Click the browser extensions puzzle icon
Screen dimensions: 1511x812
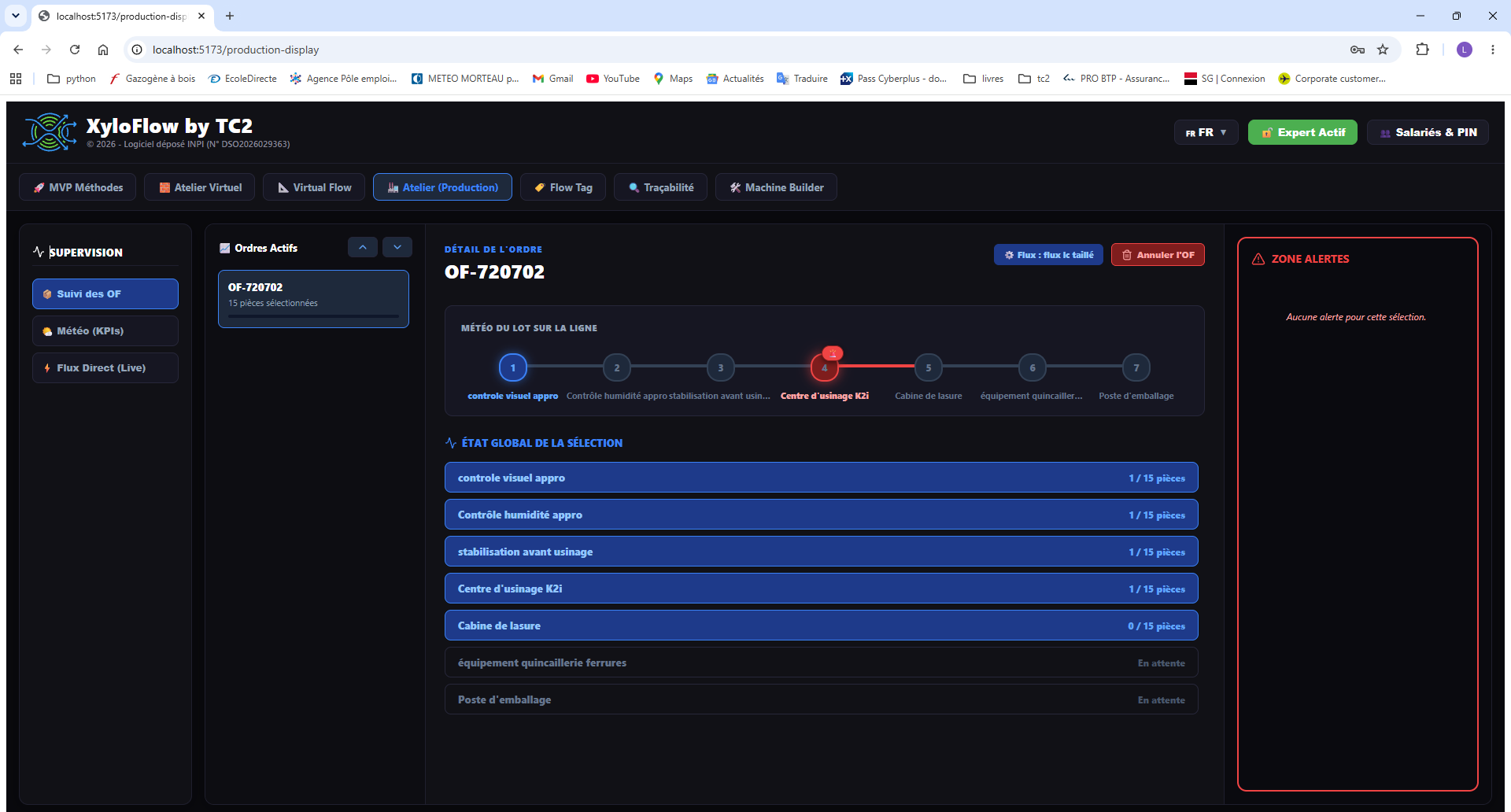click(1422, 50)
